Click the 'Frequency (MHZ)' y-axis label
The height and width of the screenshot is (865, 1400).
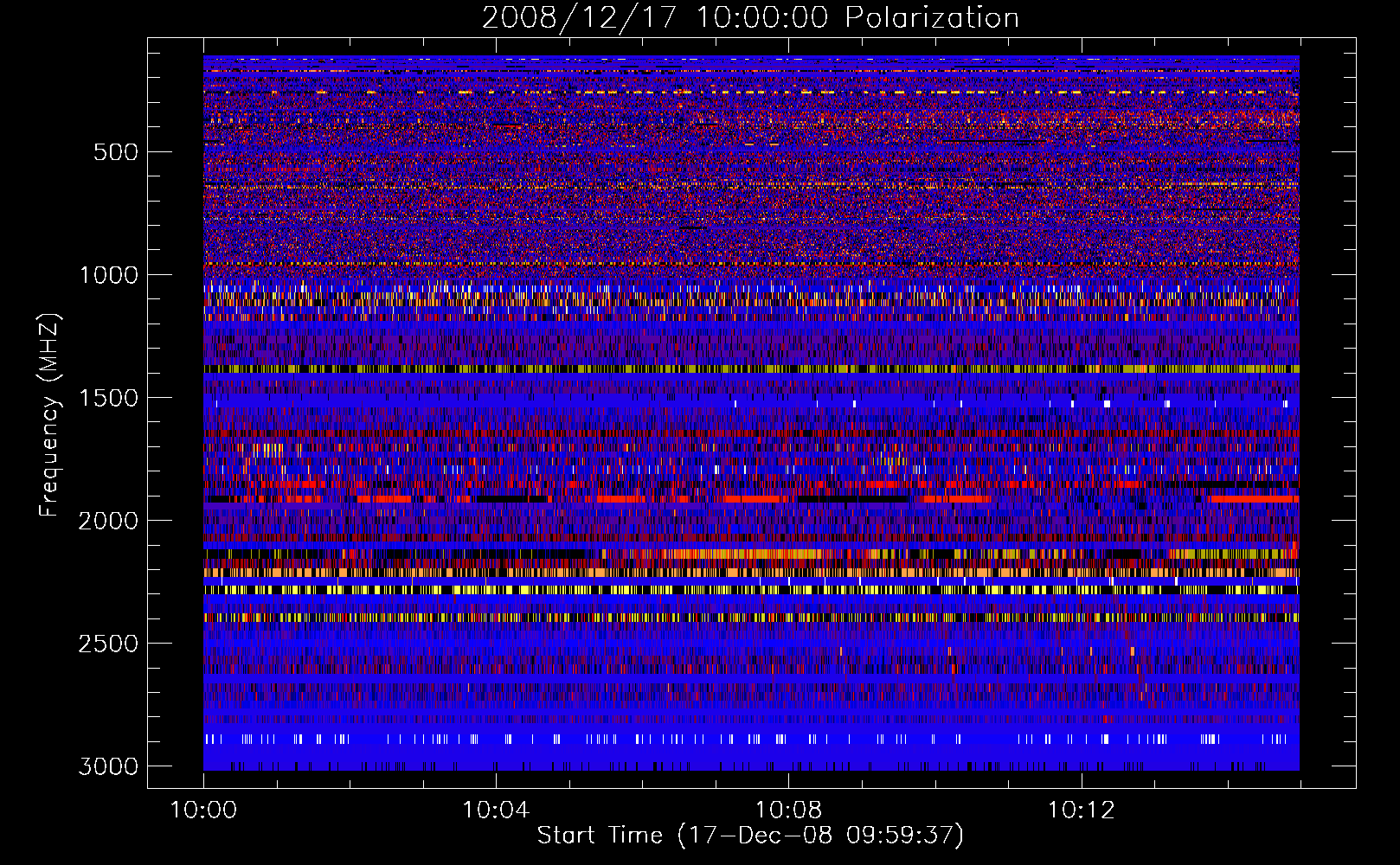pos(49,415)
